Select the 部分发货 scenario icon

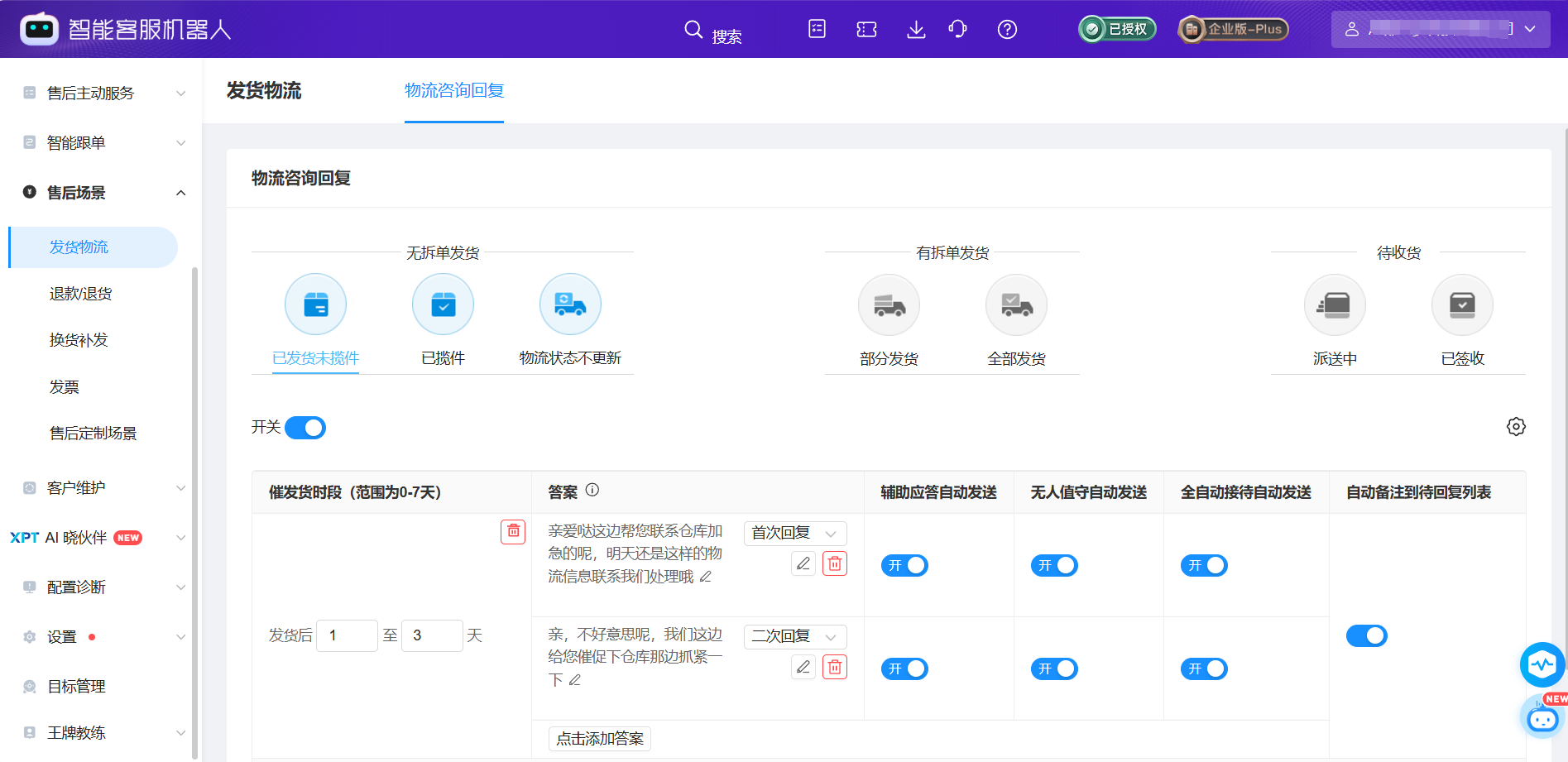pos(889,305)
